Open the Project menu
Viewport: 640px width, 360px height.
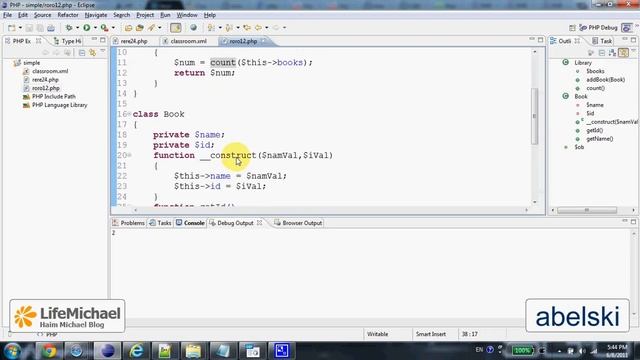tap(145, 15)
